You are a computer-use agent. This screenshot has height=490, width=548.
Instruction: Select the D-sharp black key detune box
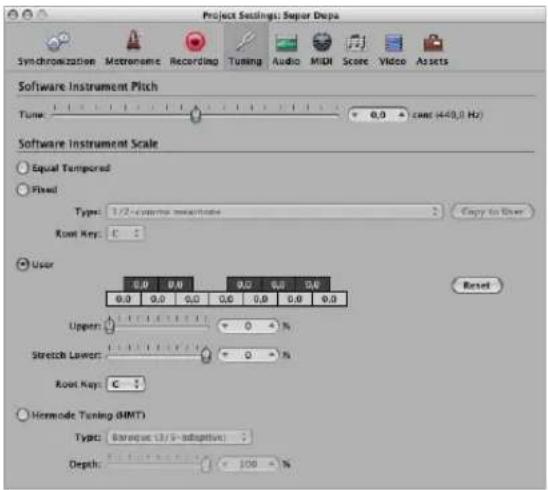coord(175,284)
